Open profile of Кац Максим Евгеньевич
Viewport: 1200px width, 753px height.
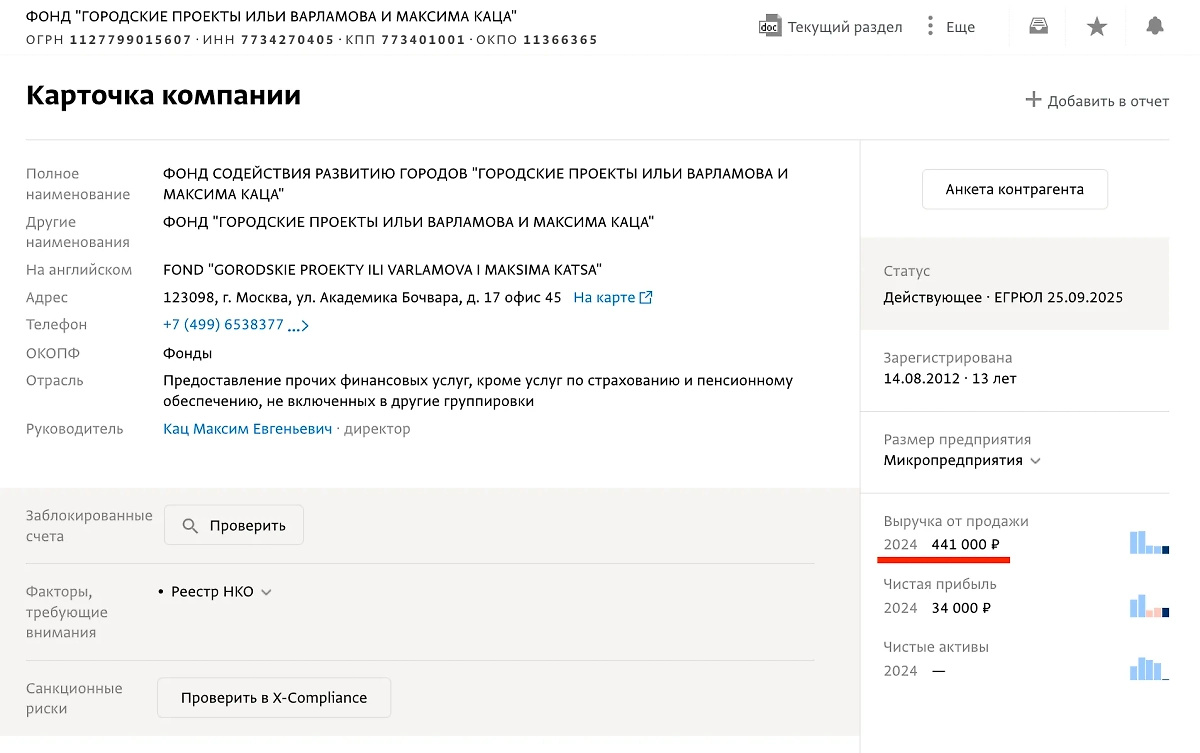[x=247, y=428]
